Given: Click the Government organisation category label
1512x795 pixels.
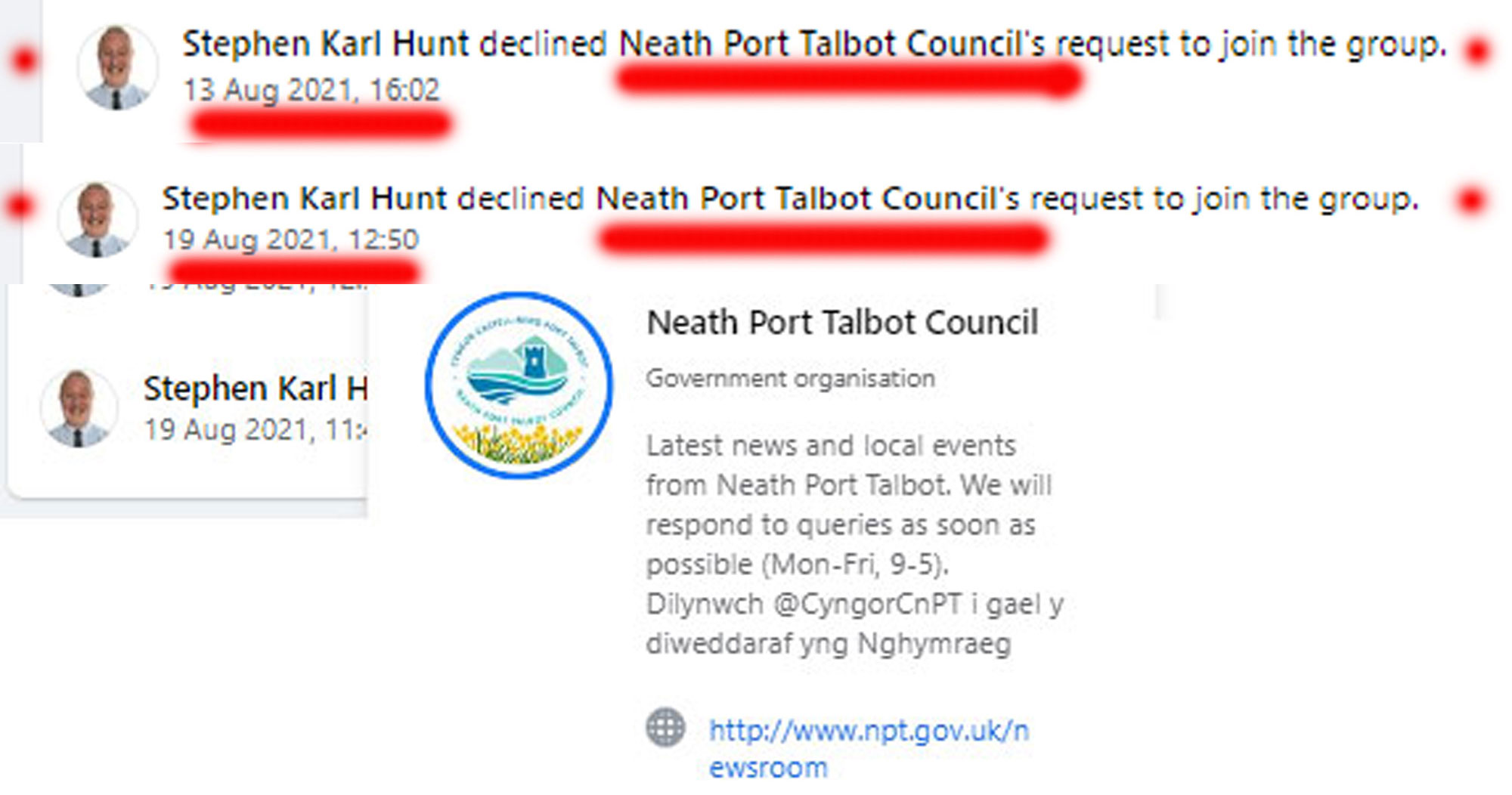Looking at the screenshot, I should tap(790, 378).
